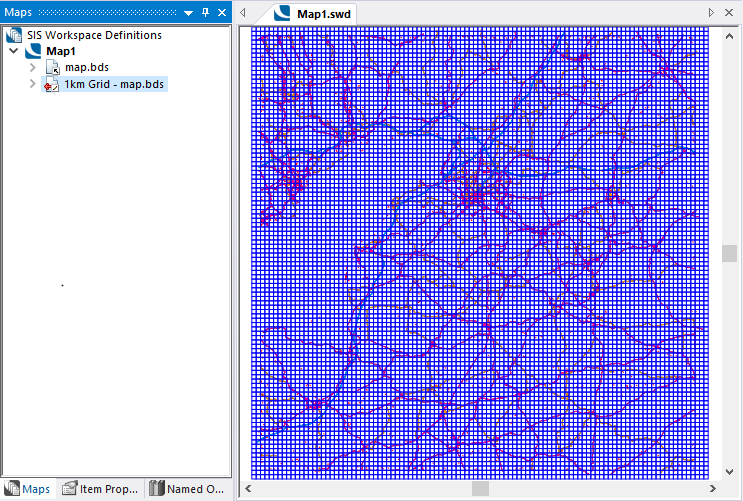Screen dimensions: 743x501
Task: Switch to the Item Properties tab
Action: [100, 489]
